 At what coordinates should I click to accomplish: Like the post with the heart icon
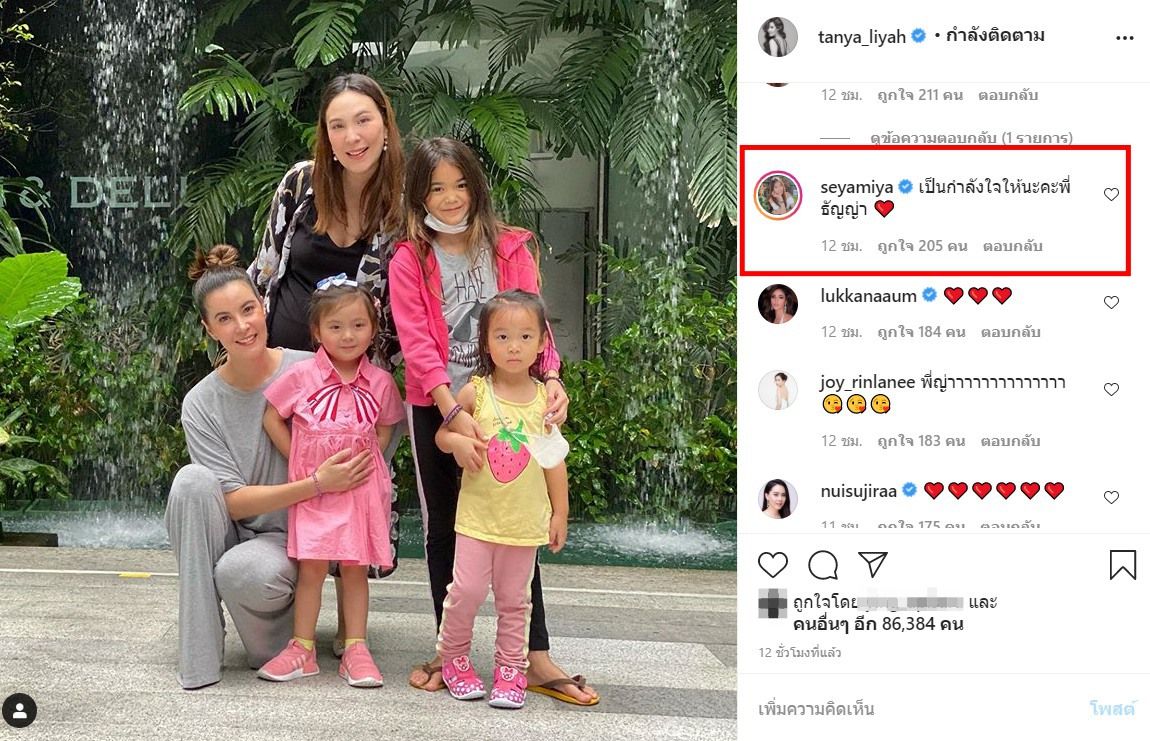click(772, 565)
